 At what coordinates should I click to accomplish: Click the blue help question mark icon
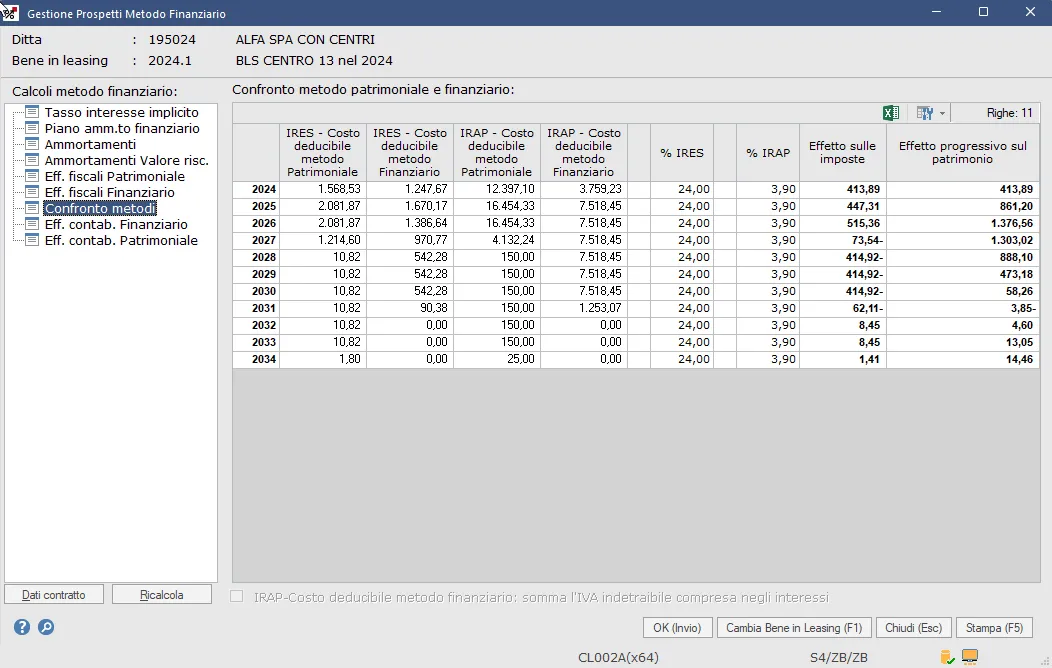tap(22, 627)
